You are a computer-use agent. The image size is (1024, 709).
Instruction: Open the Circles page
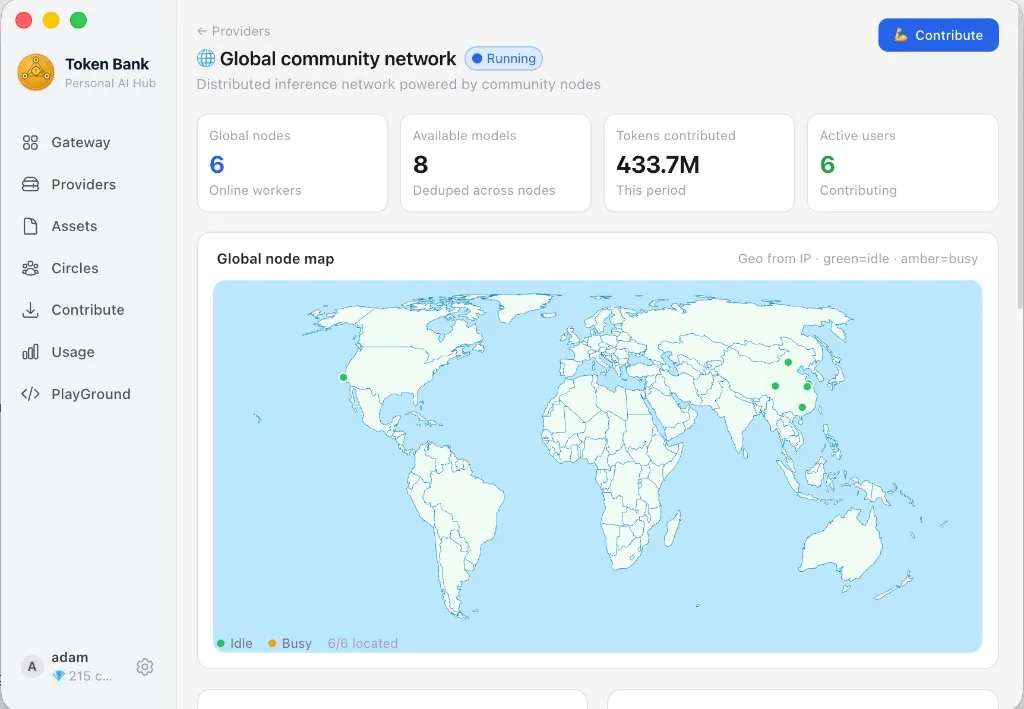[89, 268]
